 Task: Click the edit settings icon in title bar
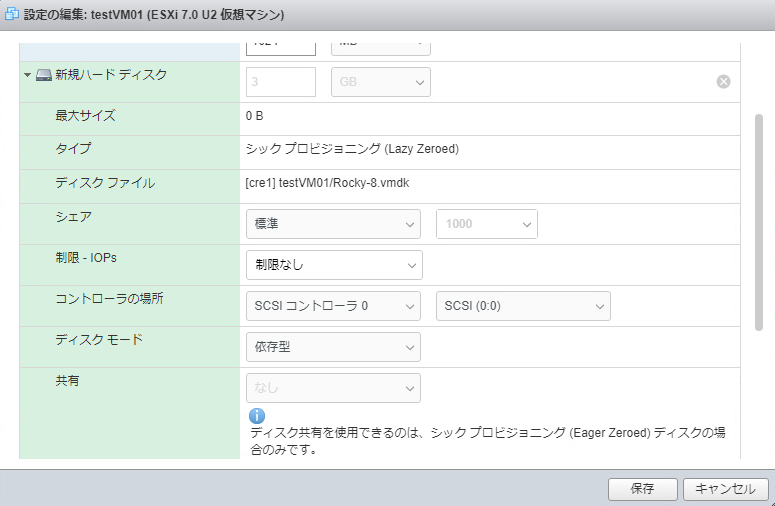pyautogui.click(x=12, y=15)
